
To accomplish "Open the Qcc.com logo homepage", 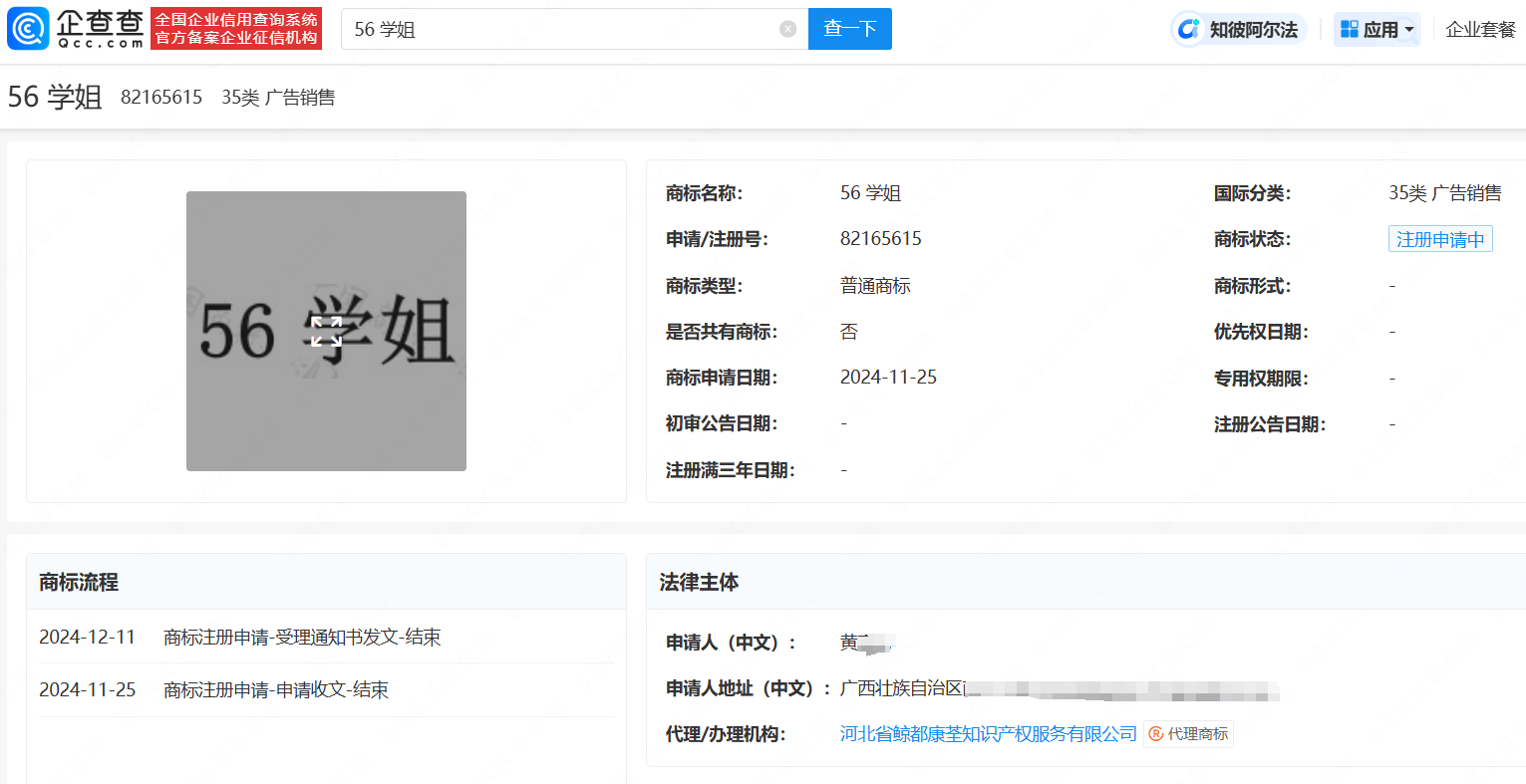I will (76, 28).
